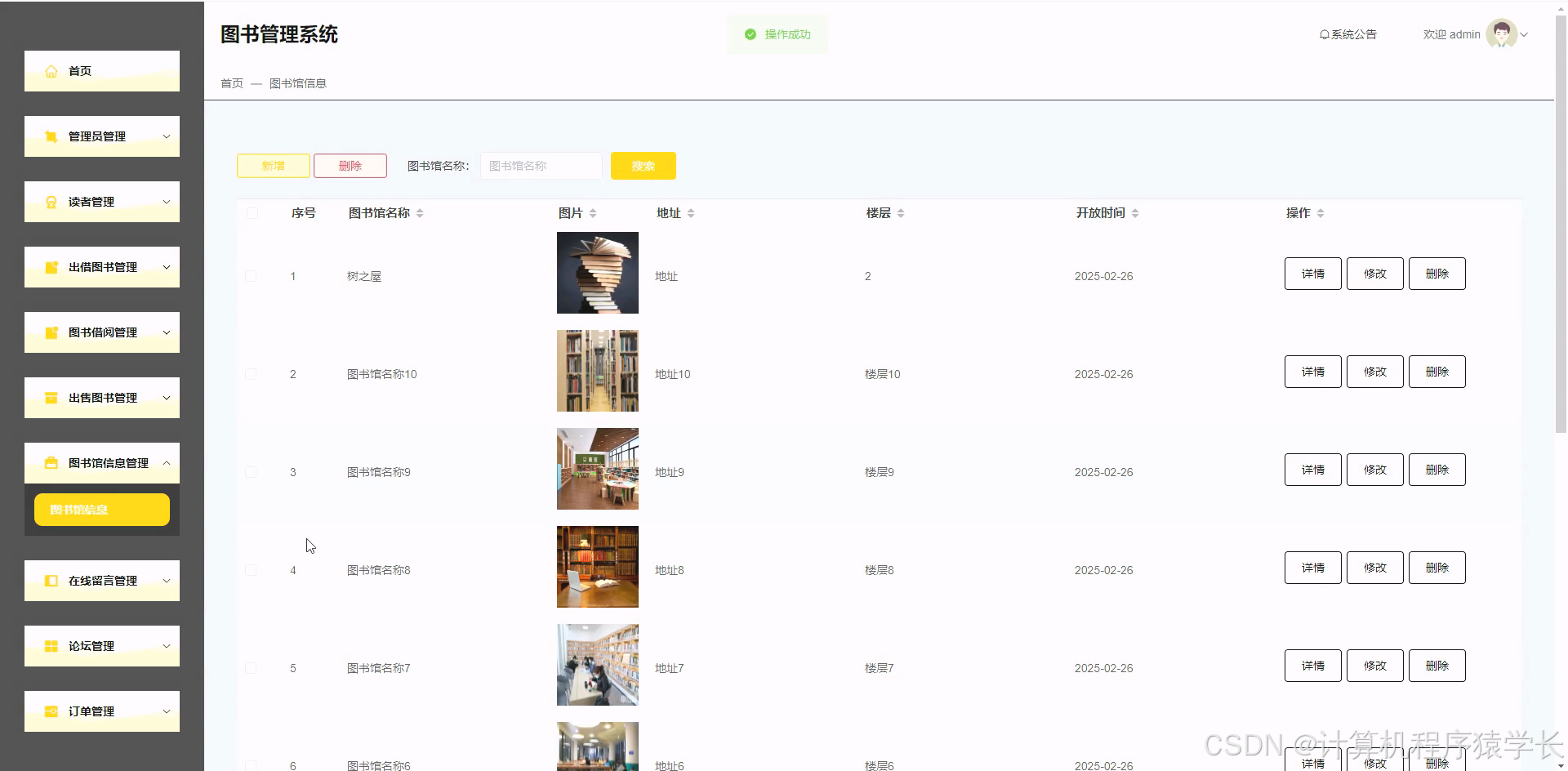This screenshot has height=771, width=1568.
Task: Collapse the 图书馆信息管理 menu section
Action: tap(167, 462)
